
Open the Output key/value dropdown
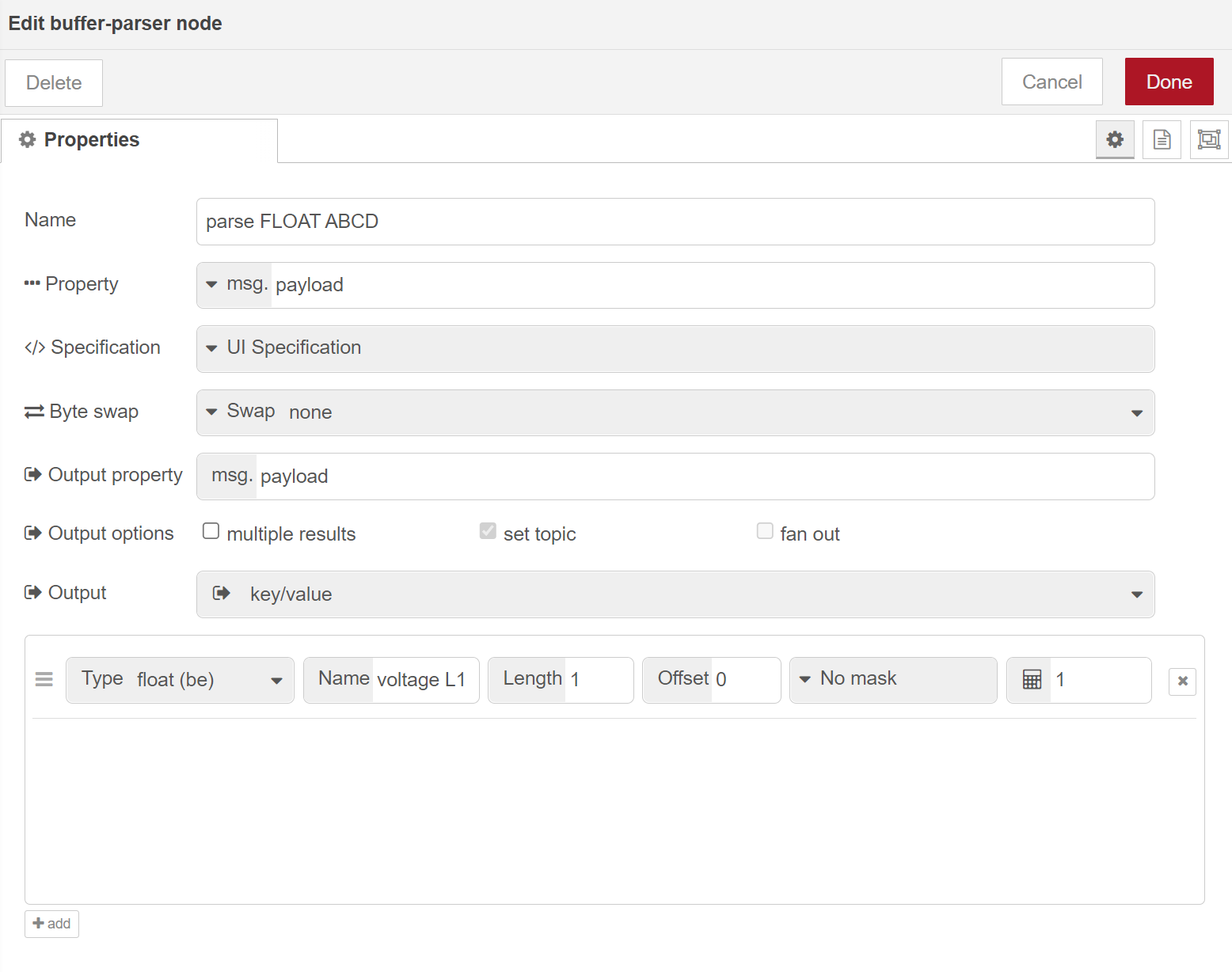point(675,594)
